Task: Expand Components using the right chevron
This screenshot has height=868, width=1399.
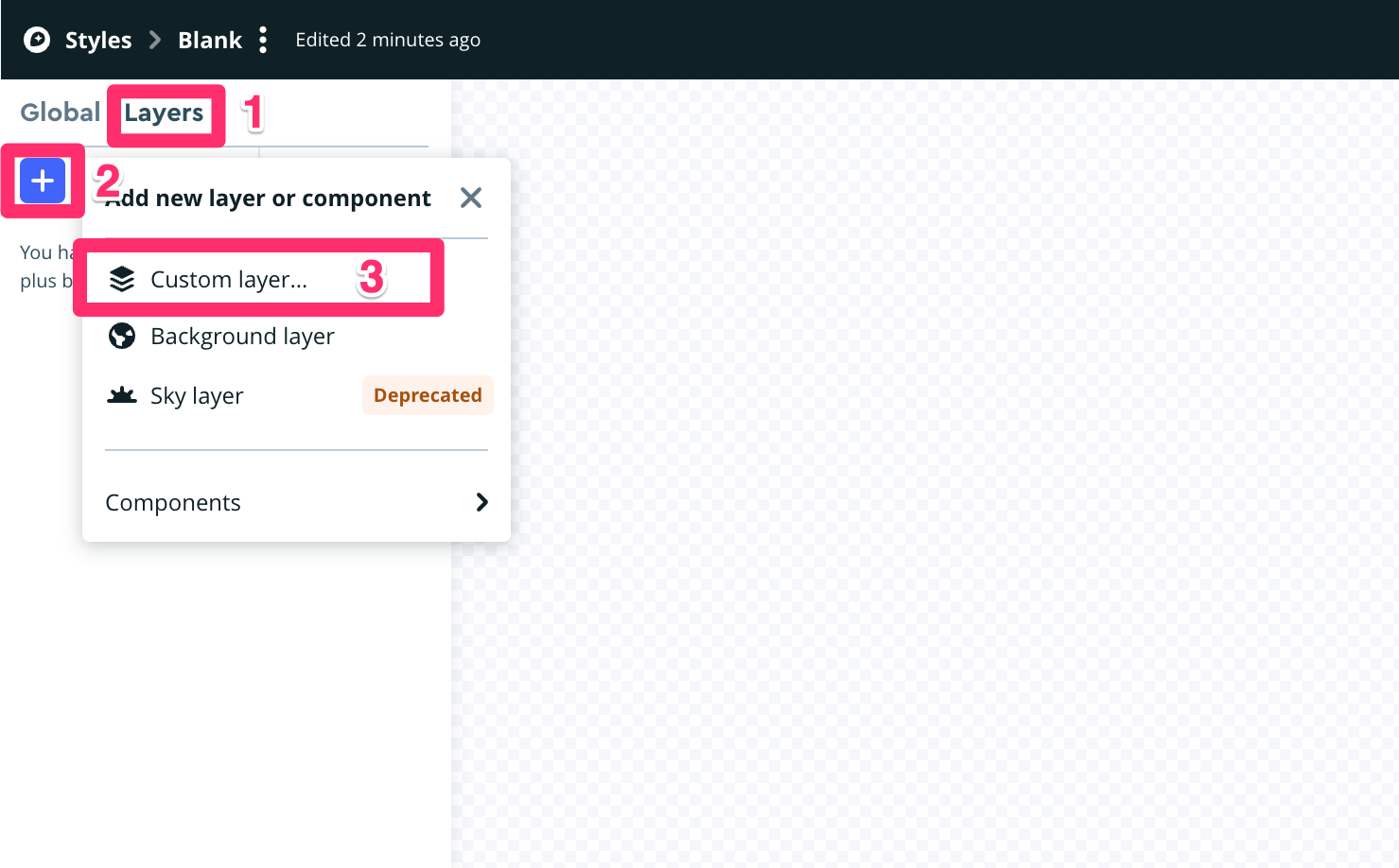Action: tap(482, 502)
